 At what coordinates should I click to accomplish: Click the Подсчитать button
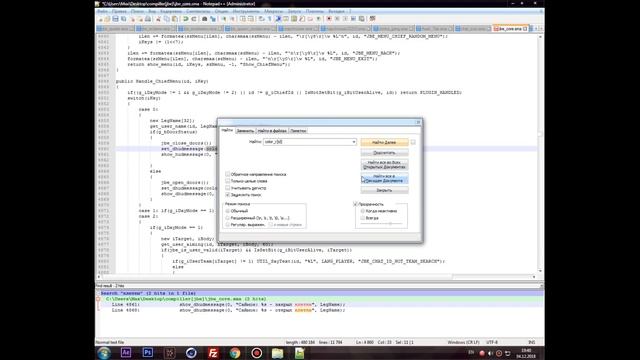(384, 153)
